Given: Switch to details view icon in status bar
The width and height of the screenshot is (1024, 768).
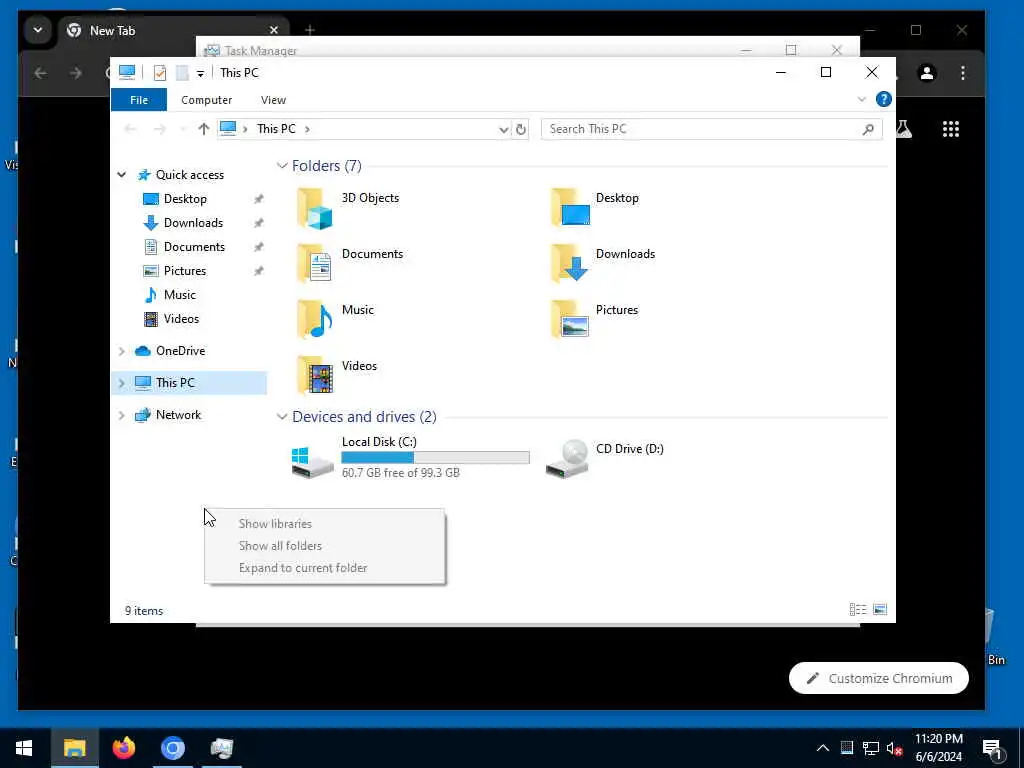Looking at the screenshot, I should pyautogui.click(x=857, y=609).
